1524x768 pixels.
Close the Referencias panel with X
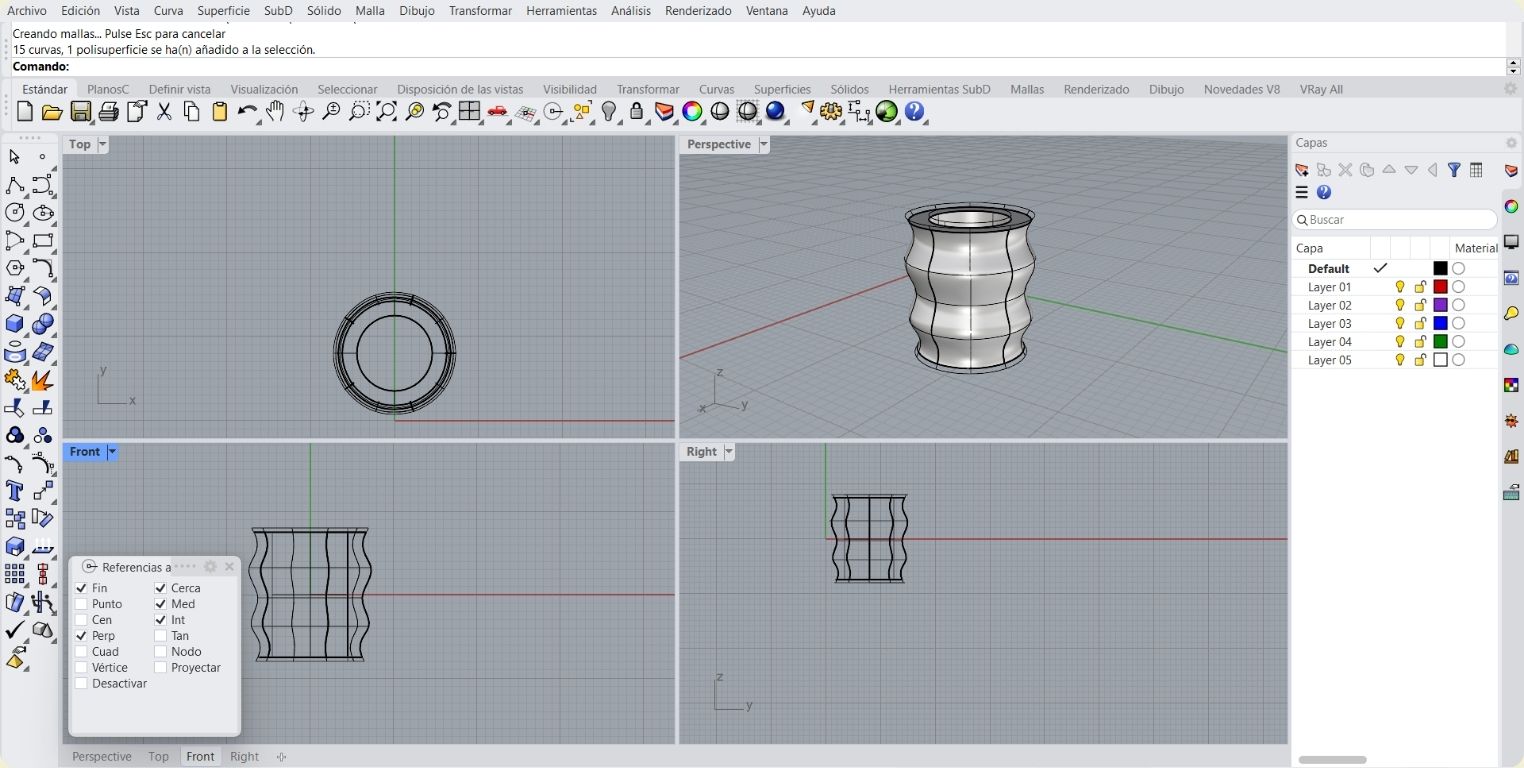[229, 567]
